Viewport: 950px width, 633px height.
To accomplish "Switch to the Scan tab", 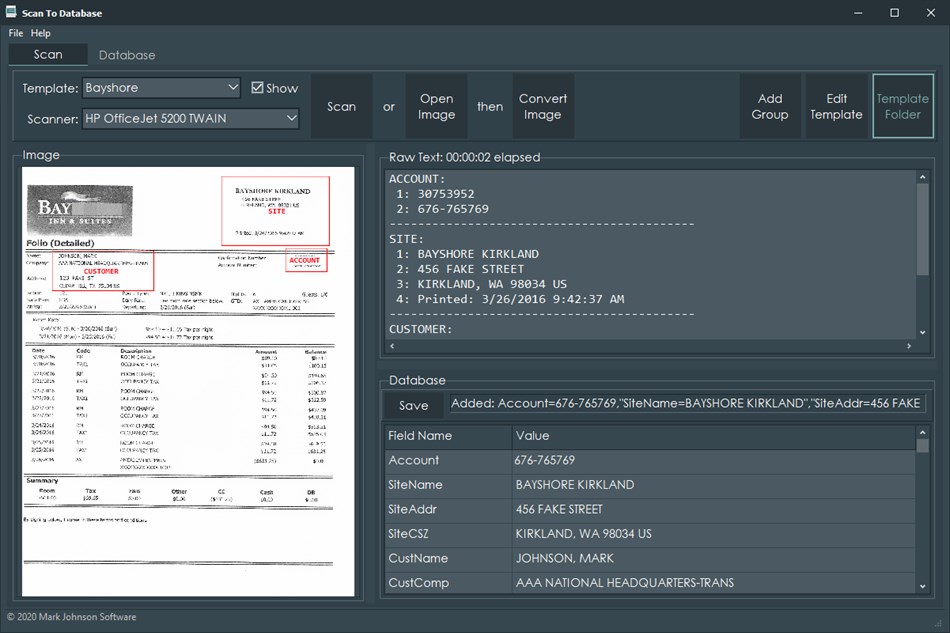I will (48, 55).
